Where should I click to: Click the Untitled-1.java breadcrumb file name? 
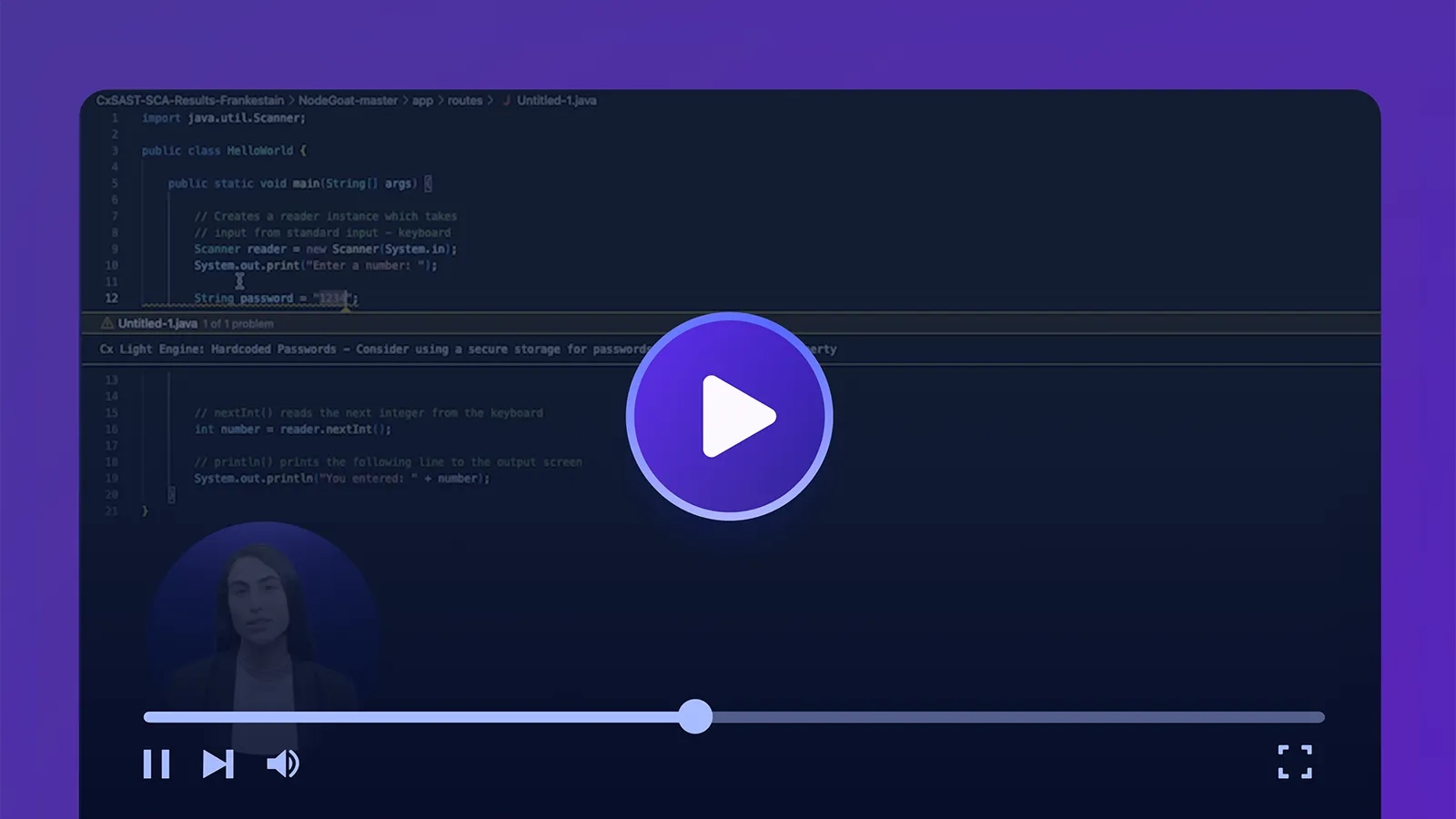pos(557,100)
